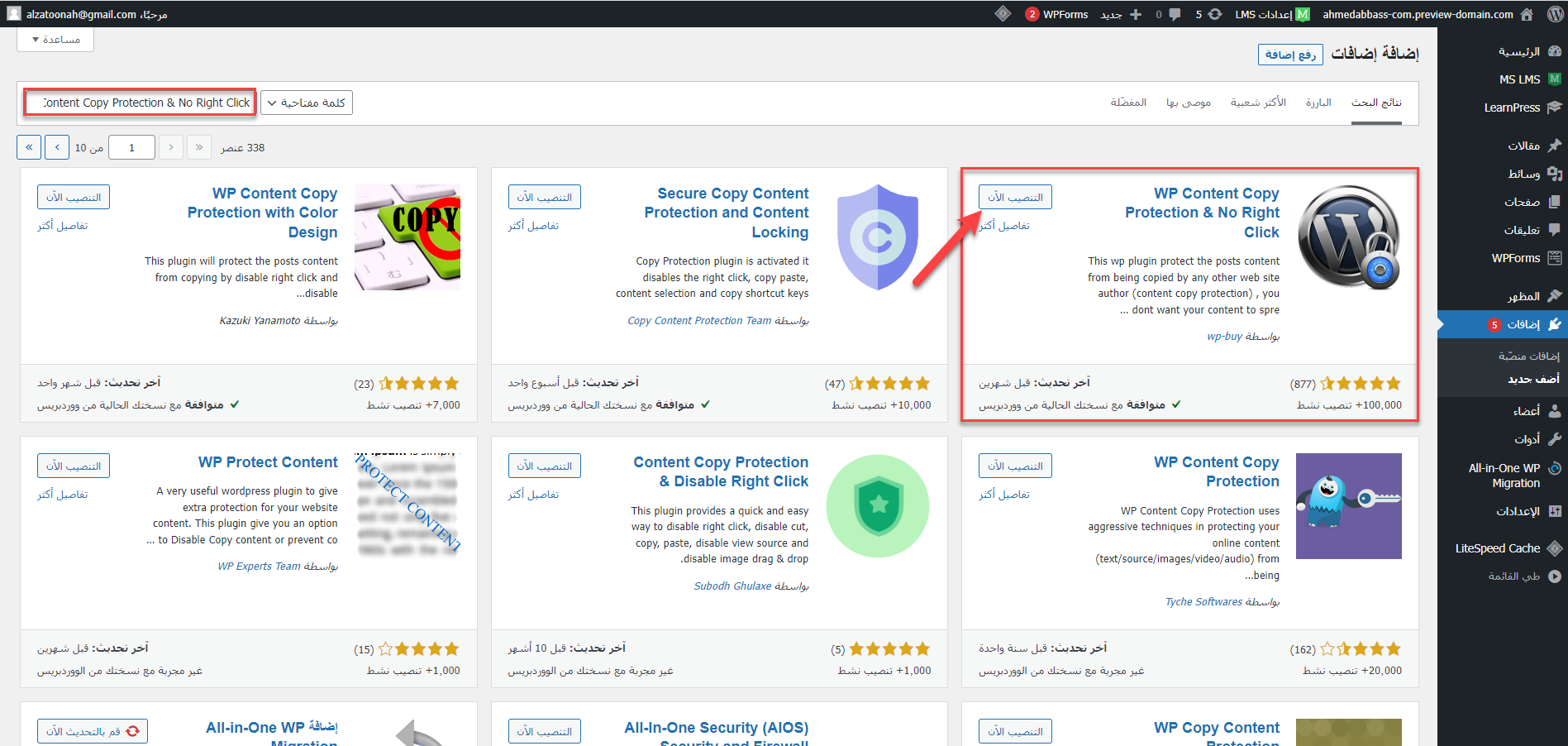Viewport: 1568px width, 746px height.
Task: Open the keyword (كلمة مفتاحية) search type dropdown
Action: tap(307, 103)
